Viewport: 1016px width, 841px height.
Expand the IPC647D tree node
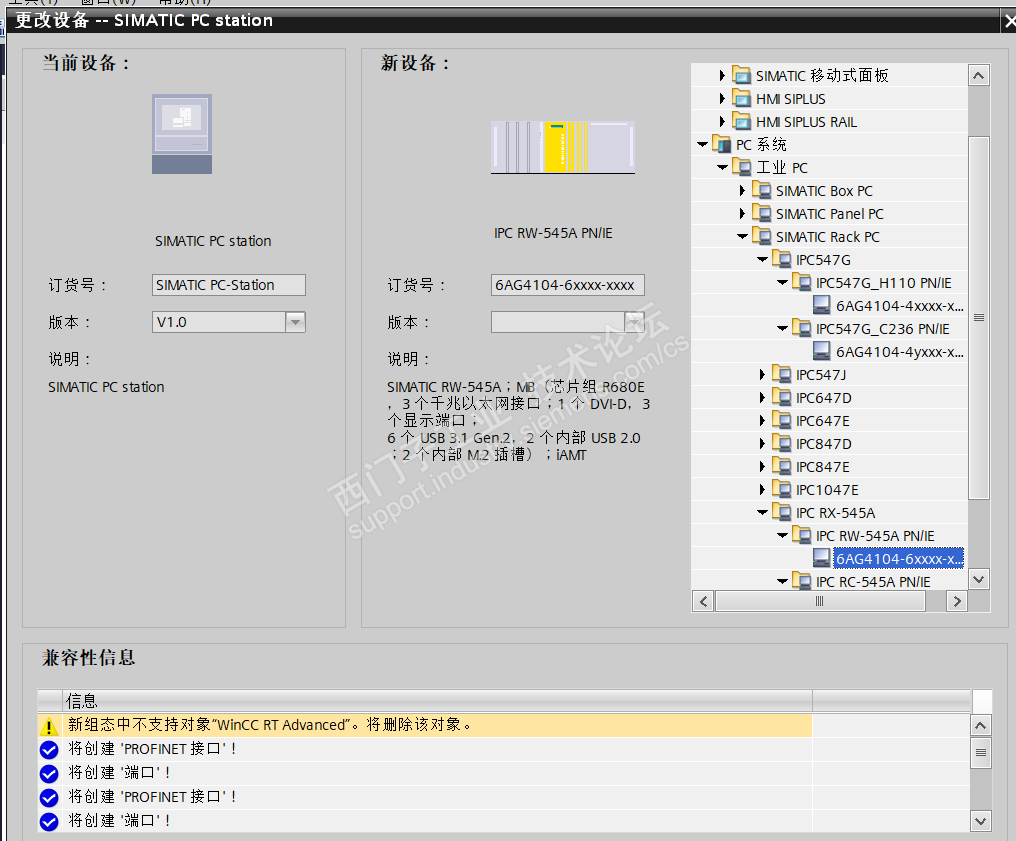[x=762, y=397]
